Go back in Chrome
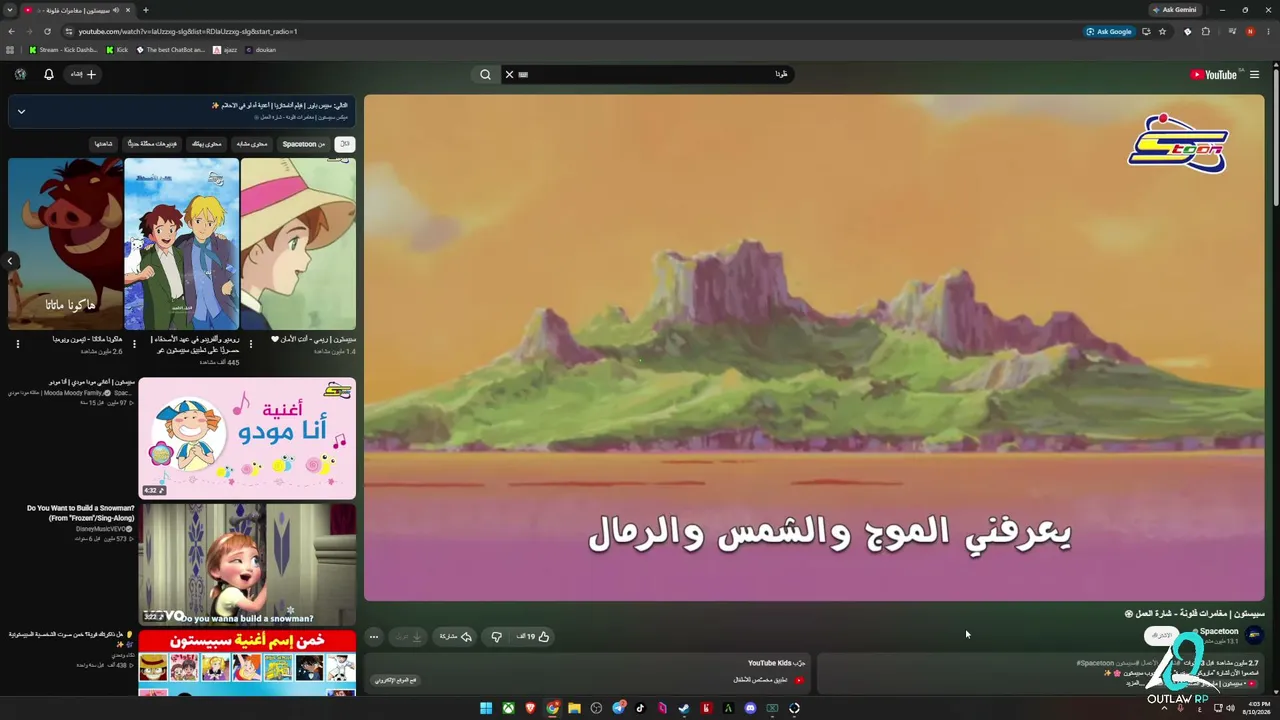1280x720 pixels. click(11, 31)
